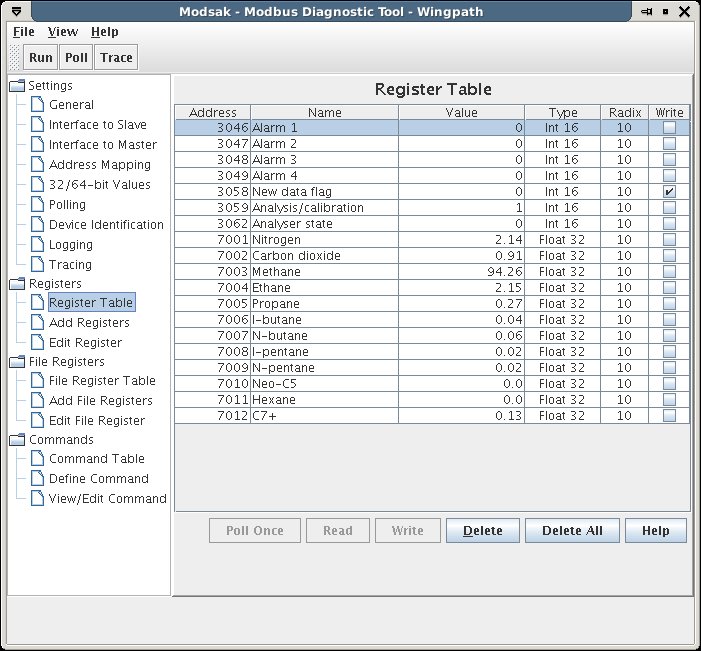Click the General page document icon
Screen dimensions: 701x651
tap(38, 104)
